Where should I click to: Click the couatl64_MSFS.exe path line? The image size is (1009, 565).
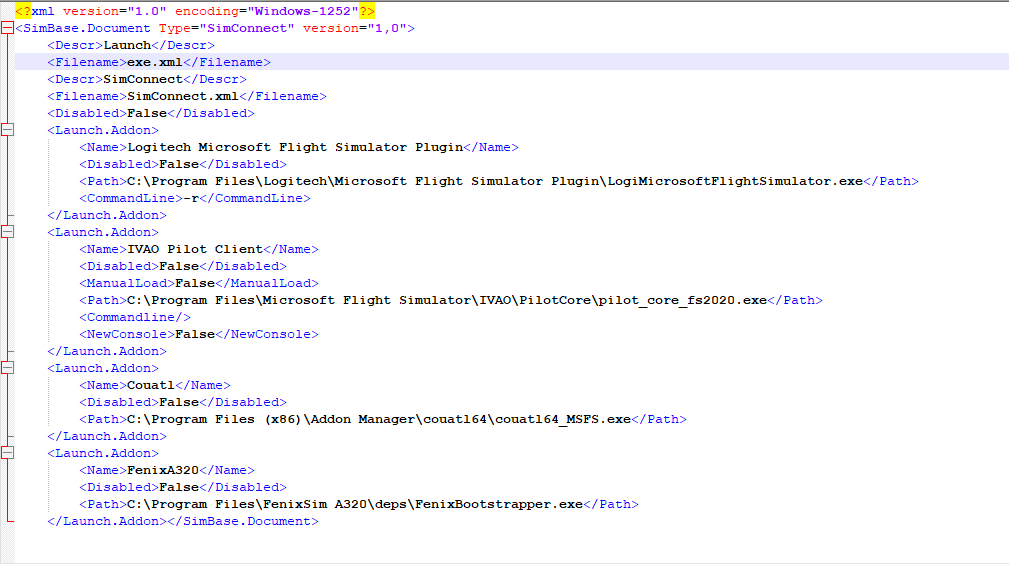tap(383, 419)
